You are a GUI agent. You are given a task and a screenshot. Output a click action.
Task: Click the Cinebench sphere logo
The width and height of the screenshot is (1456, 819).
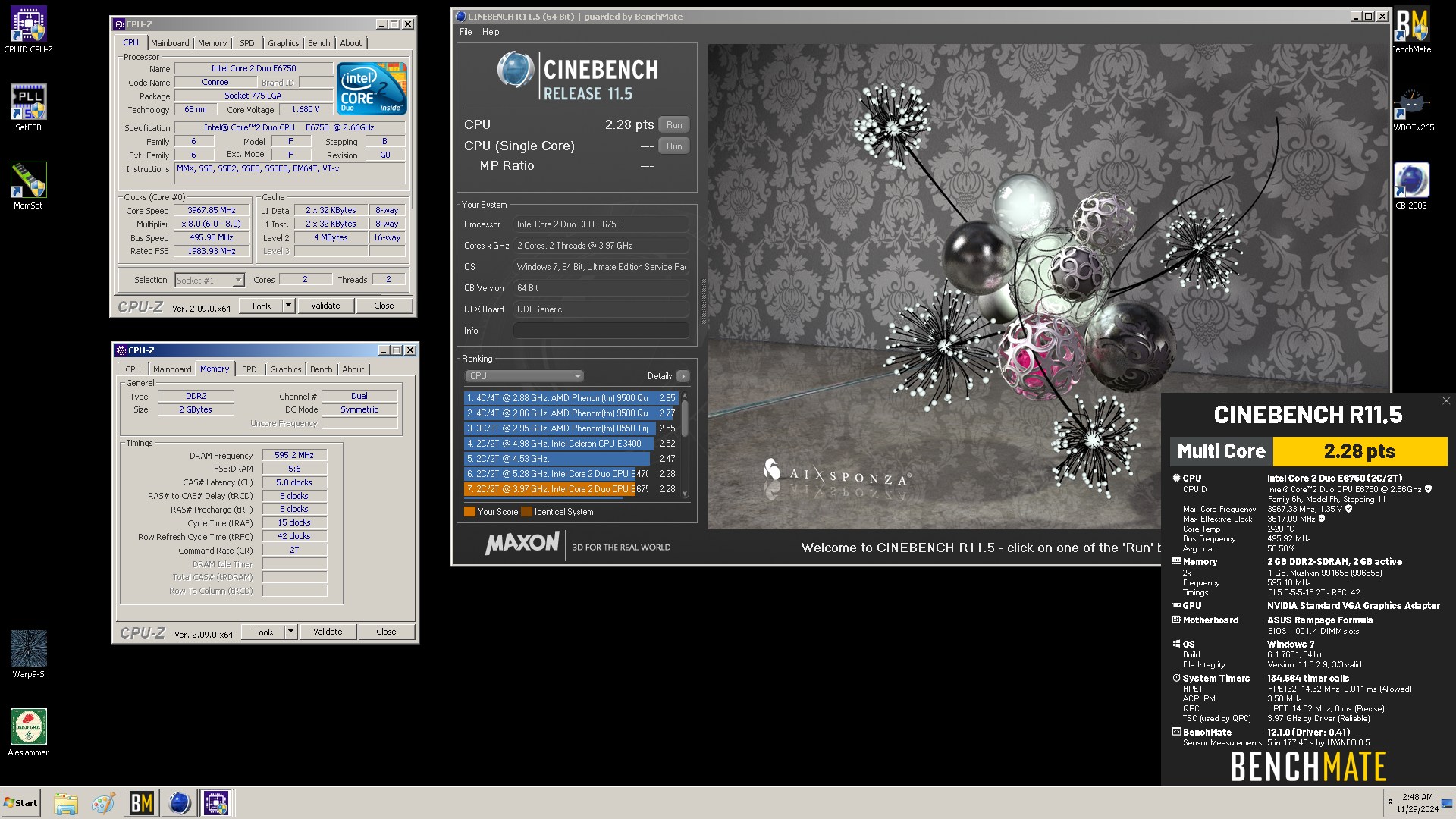516,70
